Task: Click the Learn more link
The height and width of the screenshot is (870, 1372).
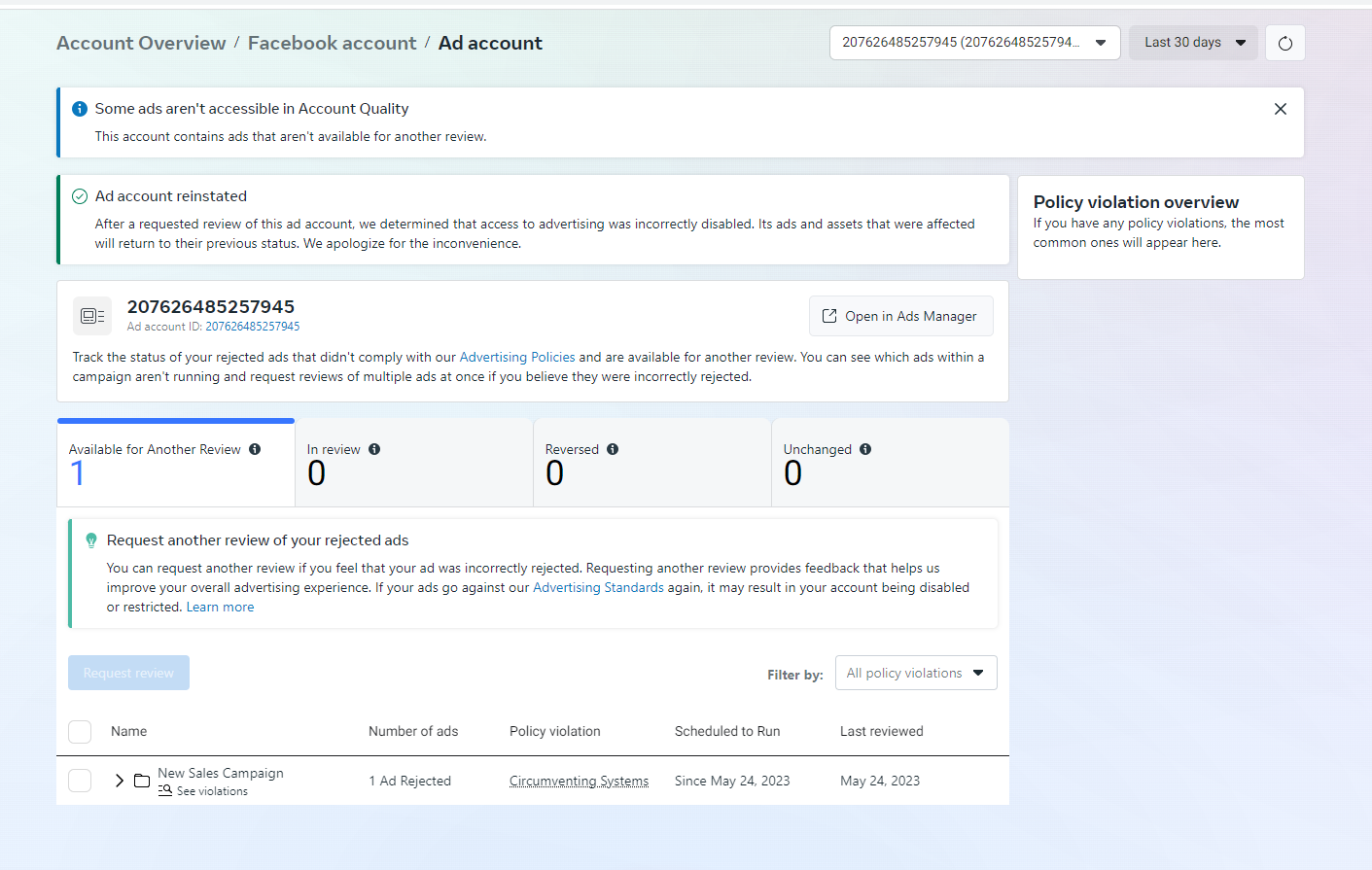Action: click(x=220, y=607)
